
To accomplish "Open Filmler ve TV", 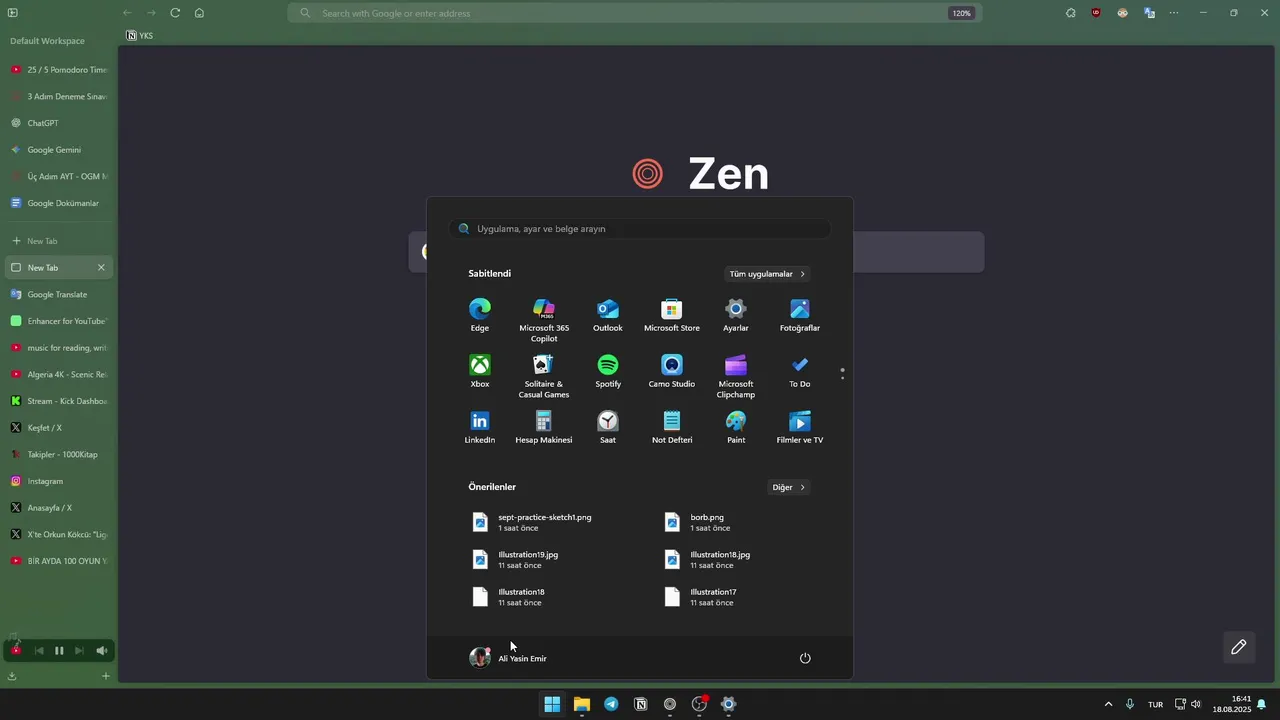I will point(800,427).
